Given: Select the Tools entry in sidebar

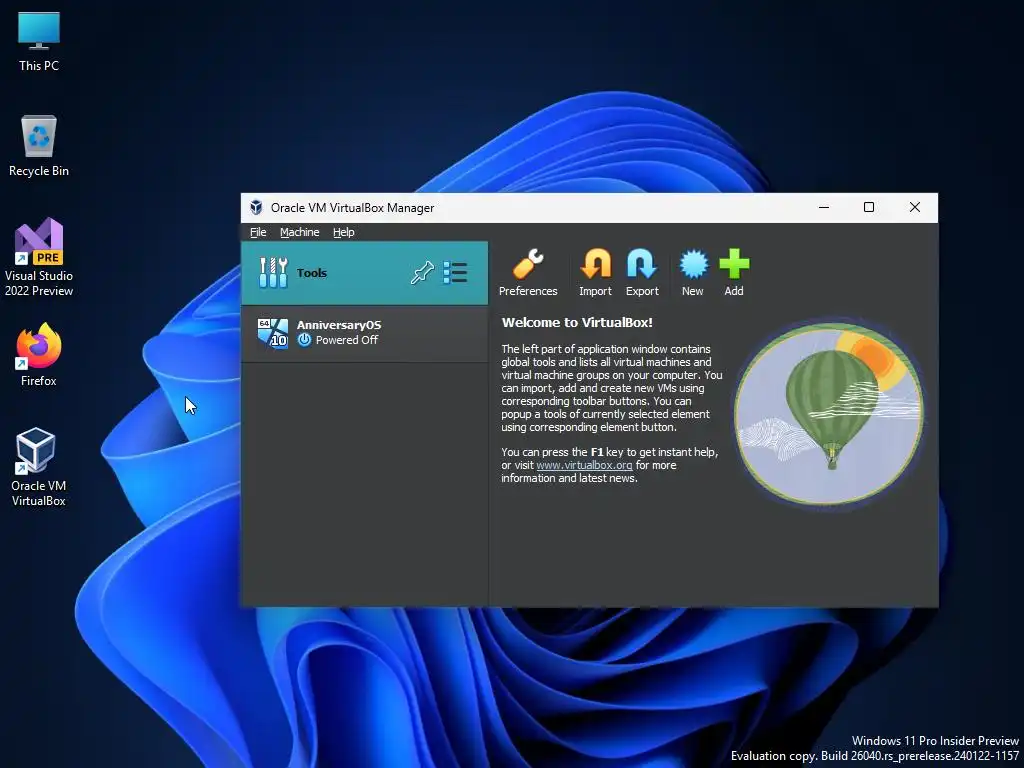Looking at the screenshot, I should [x=364, y=273].
